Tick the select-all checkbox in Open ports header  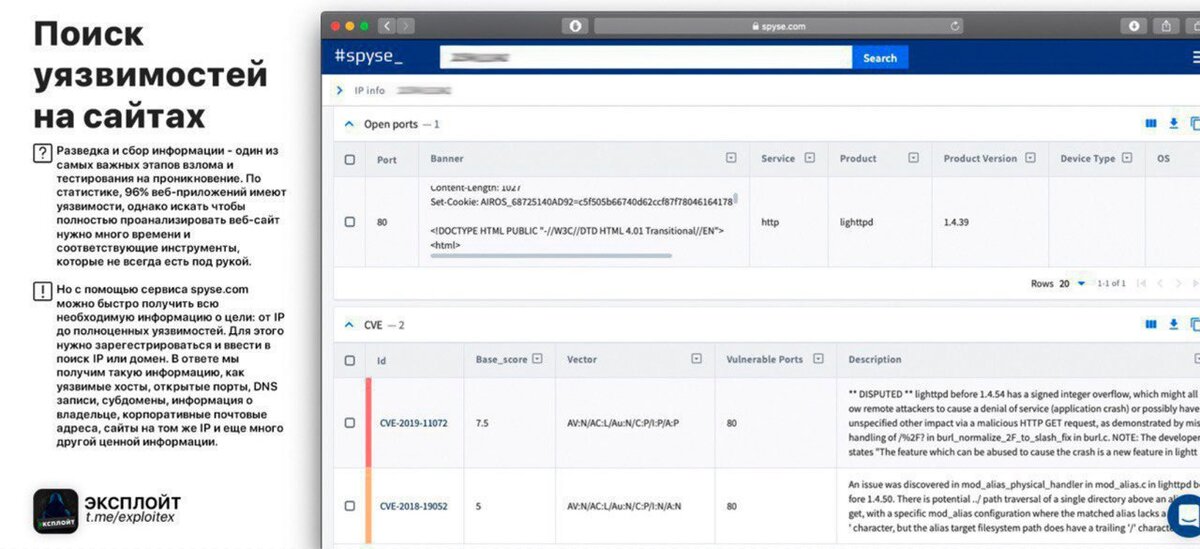tap(350, 159)
